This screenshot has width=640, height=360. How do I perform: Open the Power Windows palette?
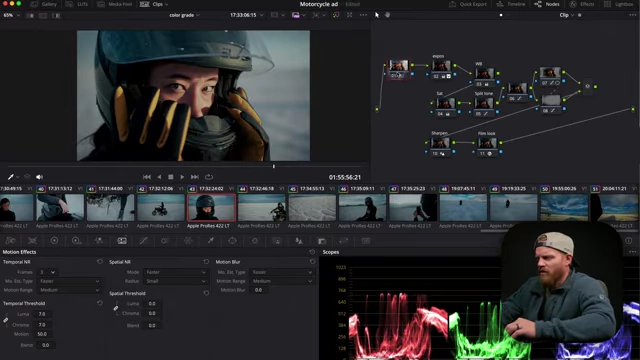[232, 241]
